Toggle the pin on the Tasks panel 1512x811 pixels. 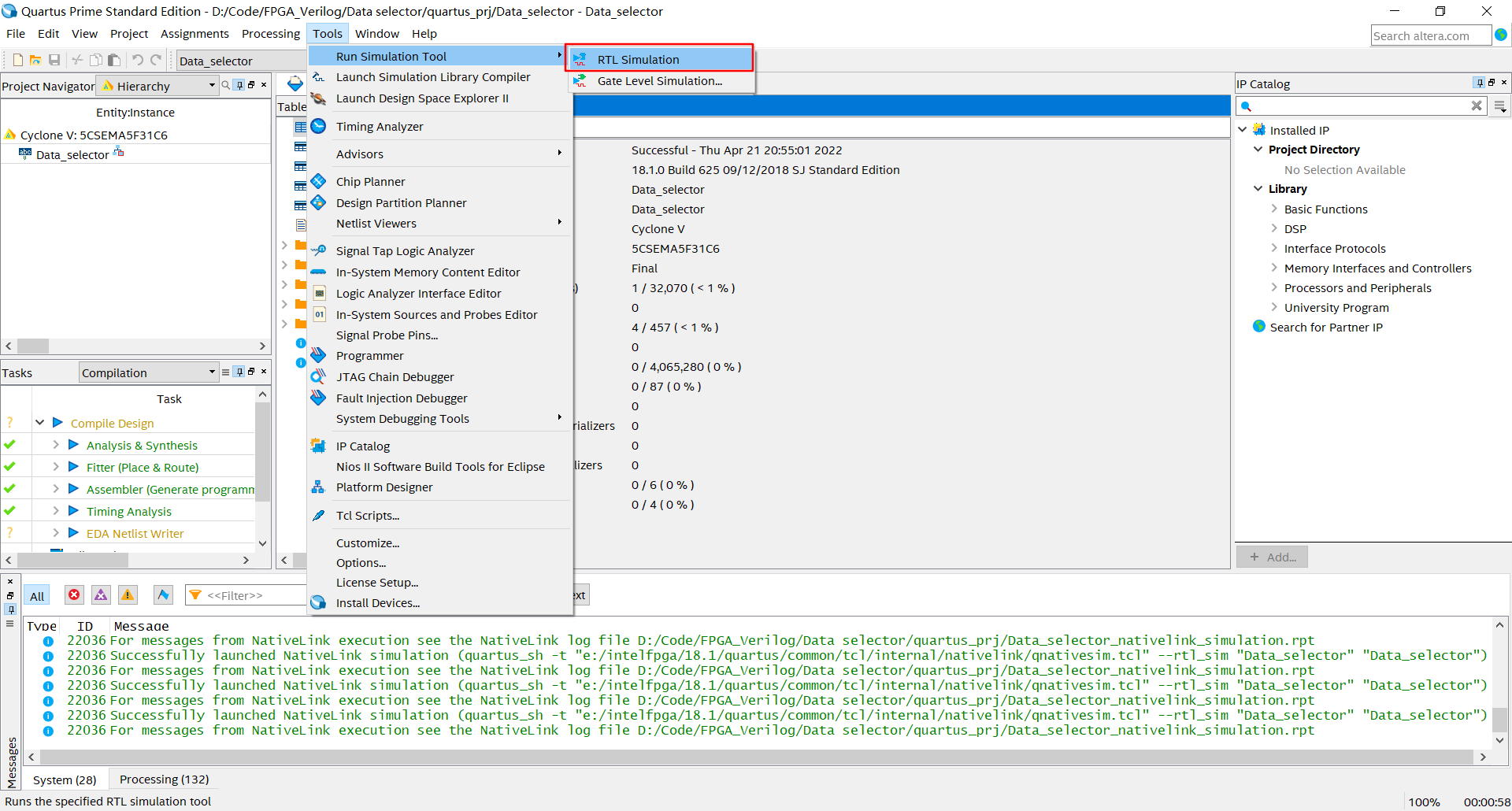tap(239, 372)
